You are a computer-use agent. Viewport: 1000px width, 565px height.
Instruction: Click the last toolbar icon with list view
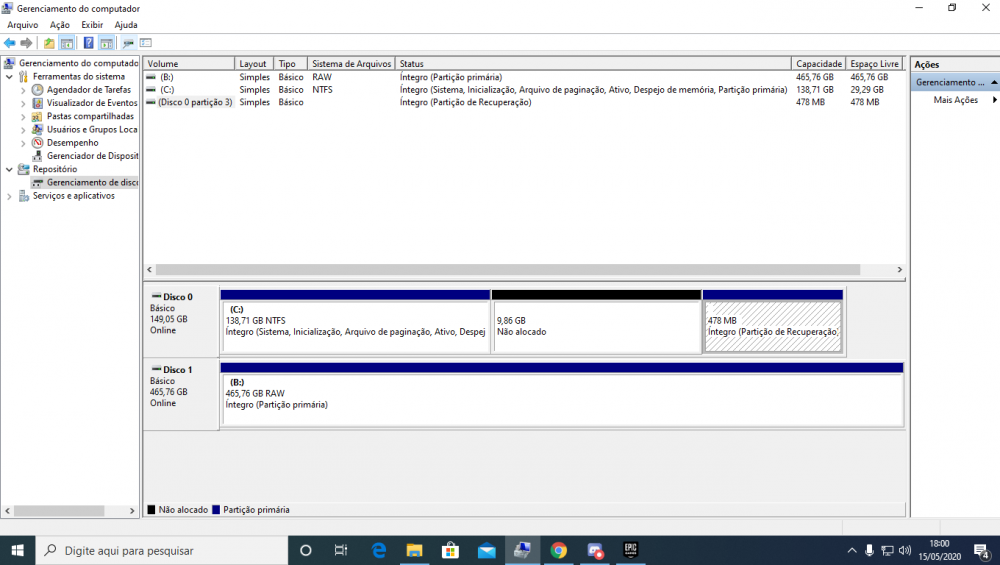146,43
